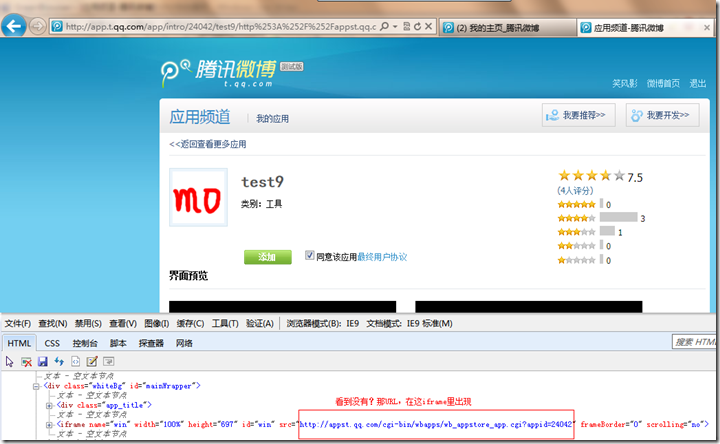Open the address bar dropdown arrow

(x=395, y=27)
